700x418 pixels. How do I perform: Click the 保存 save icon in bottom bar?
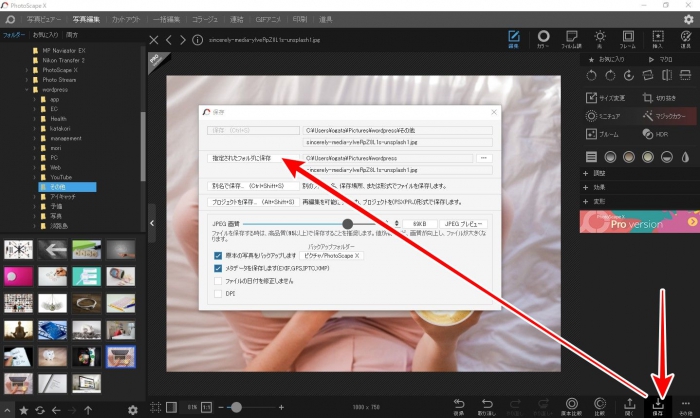click(658, 406)
